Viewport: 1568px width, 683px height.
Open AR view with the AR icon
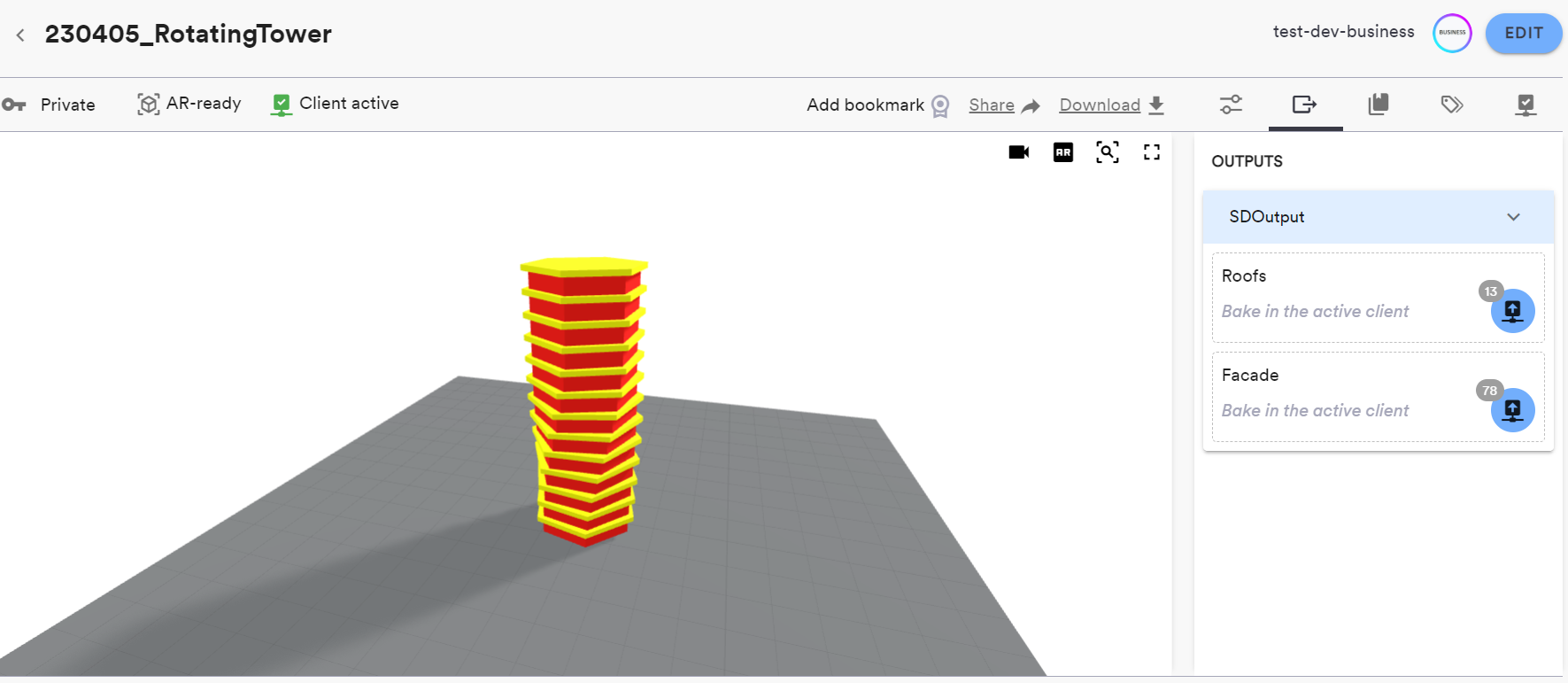(1062, 152)
